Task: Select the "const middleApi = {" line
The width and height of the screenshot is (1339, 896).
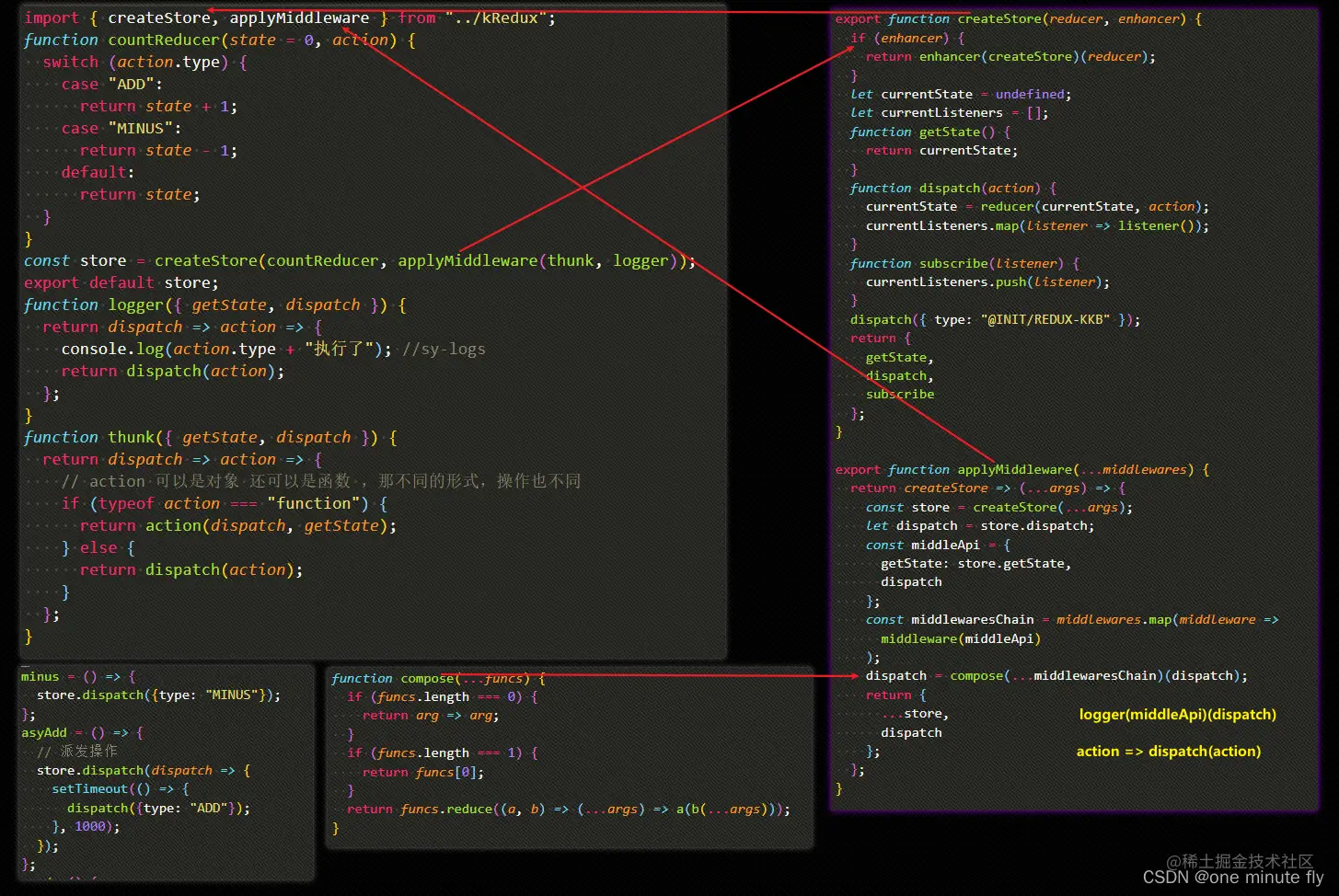Action: coord(938,545)
